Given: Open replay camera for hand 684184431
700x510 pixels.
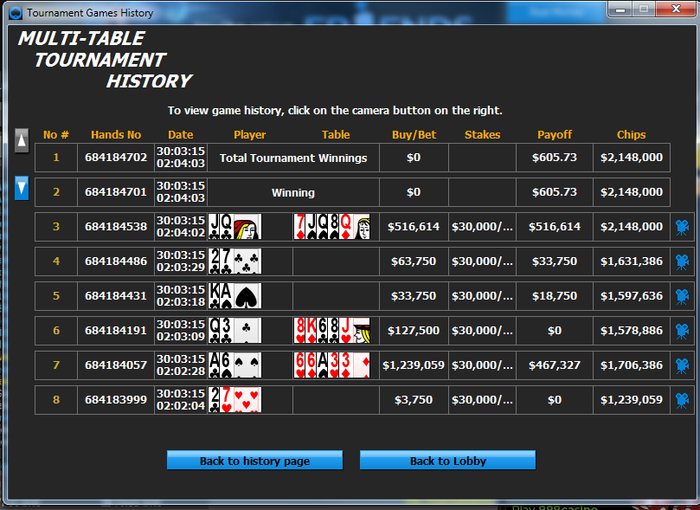Looking at the screenshot, I should [x=682, y=296].
